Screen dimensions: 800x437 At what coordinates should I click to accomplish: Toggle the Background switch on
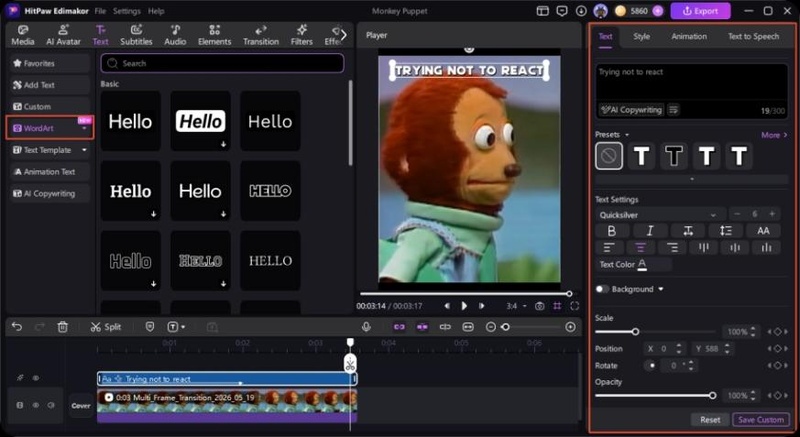[x=602, y=289]
